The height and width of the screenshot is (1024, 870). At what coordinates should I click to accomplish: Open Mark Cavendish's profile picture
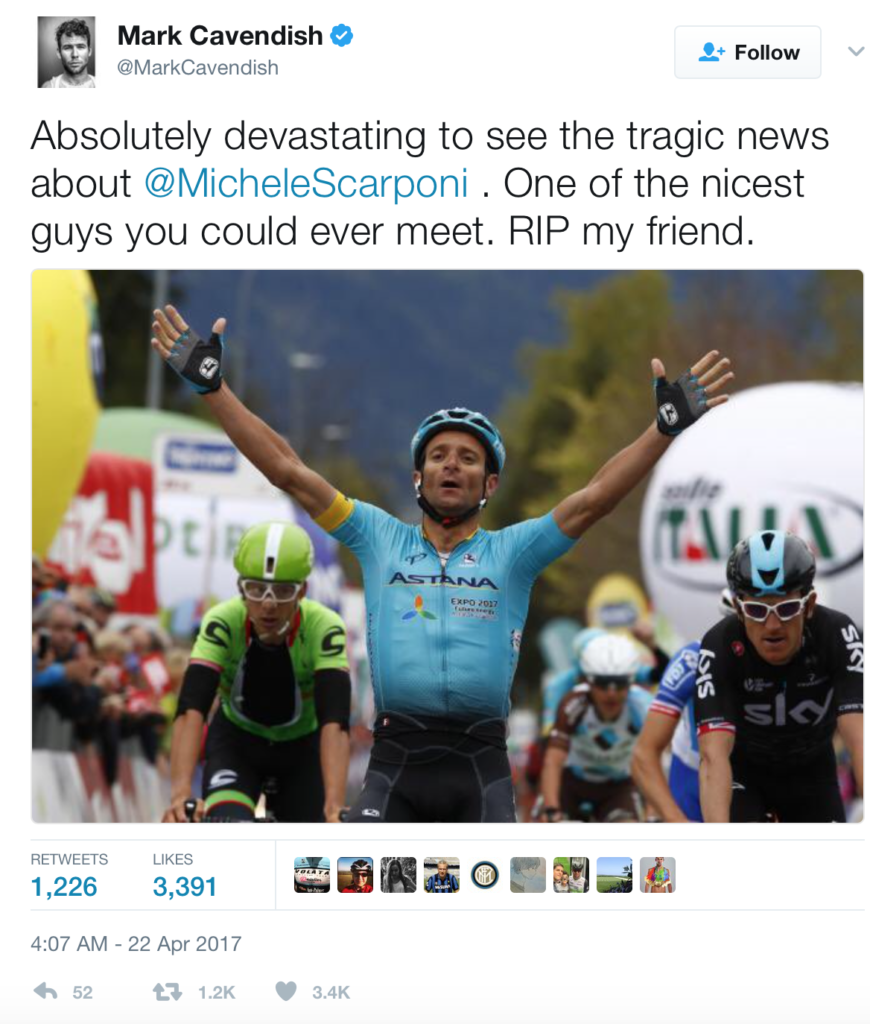coord(67,52)
